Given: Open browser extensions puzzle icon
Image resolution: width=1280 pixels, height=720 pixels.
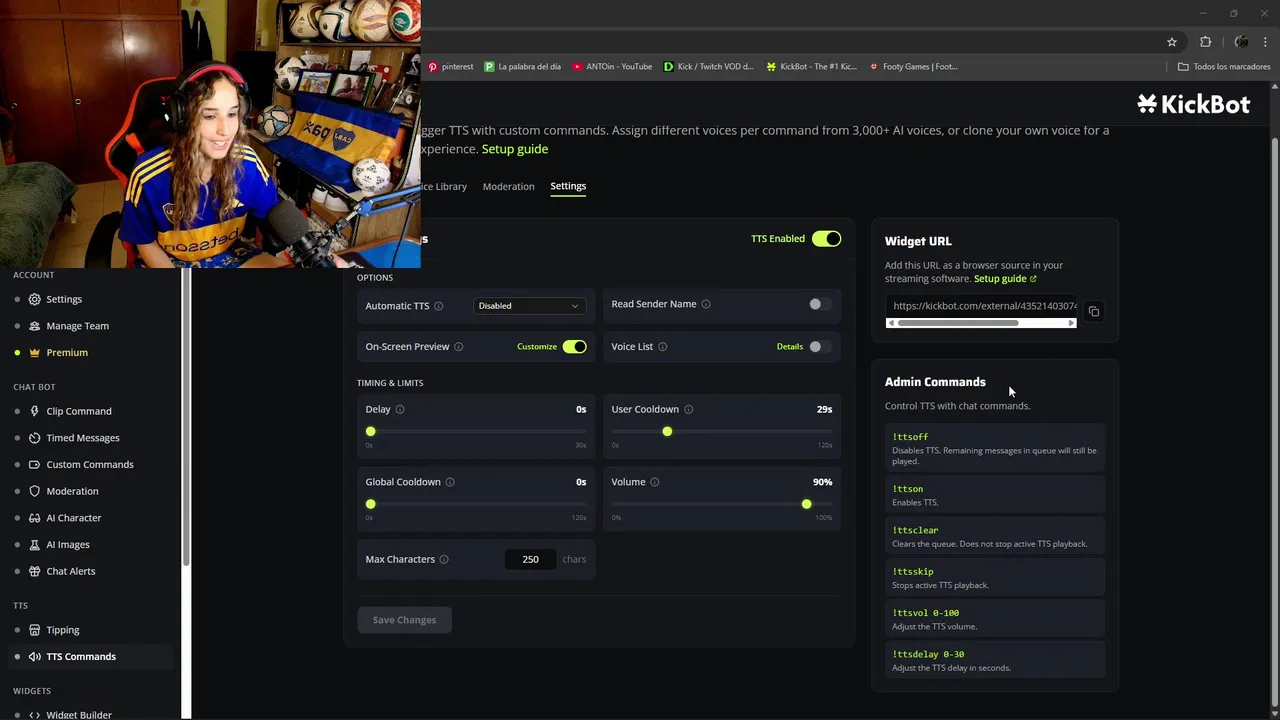Looking at the screenshot, I should point(1205,42).
